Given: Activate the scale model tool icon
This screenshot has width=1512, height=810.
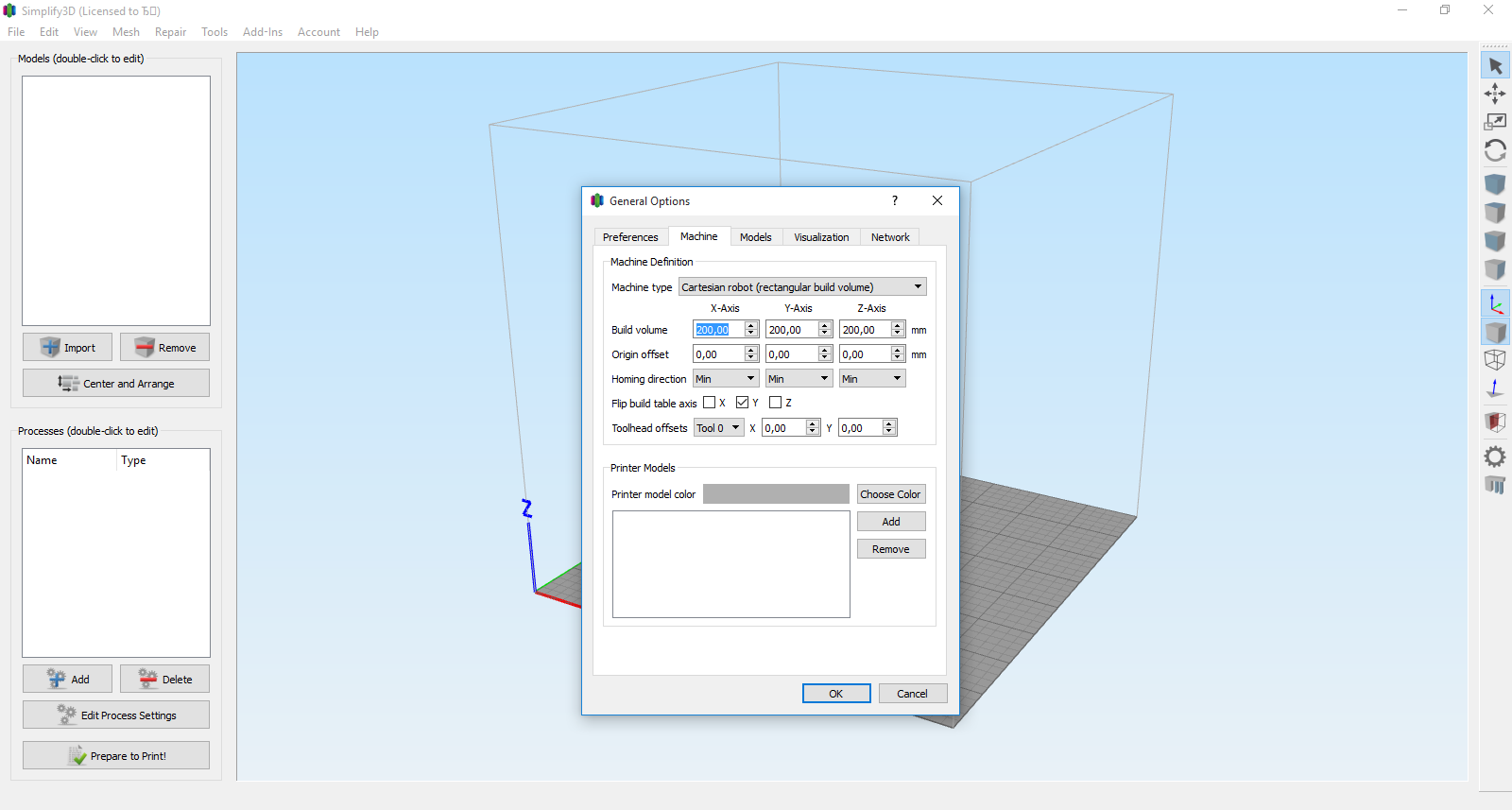Looking at the screenshot, I should pyautogui.click(x=1495, y=122).
